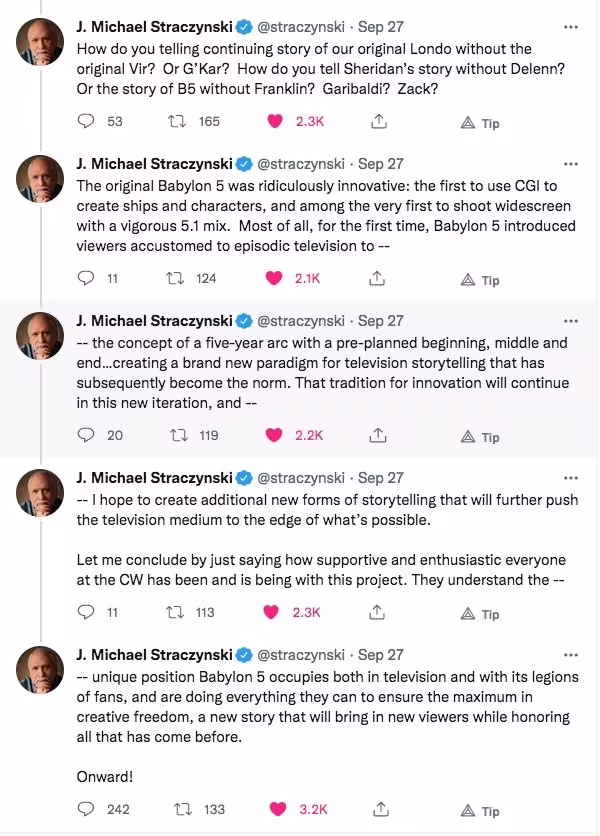
Task: Send a Tip on the final Onward tweet
Action: tap(478, 811)
